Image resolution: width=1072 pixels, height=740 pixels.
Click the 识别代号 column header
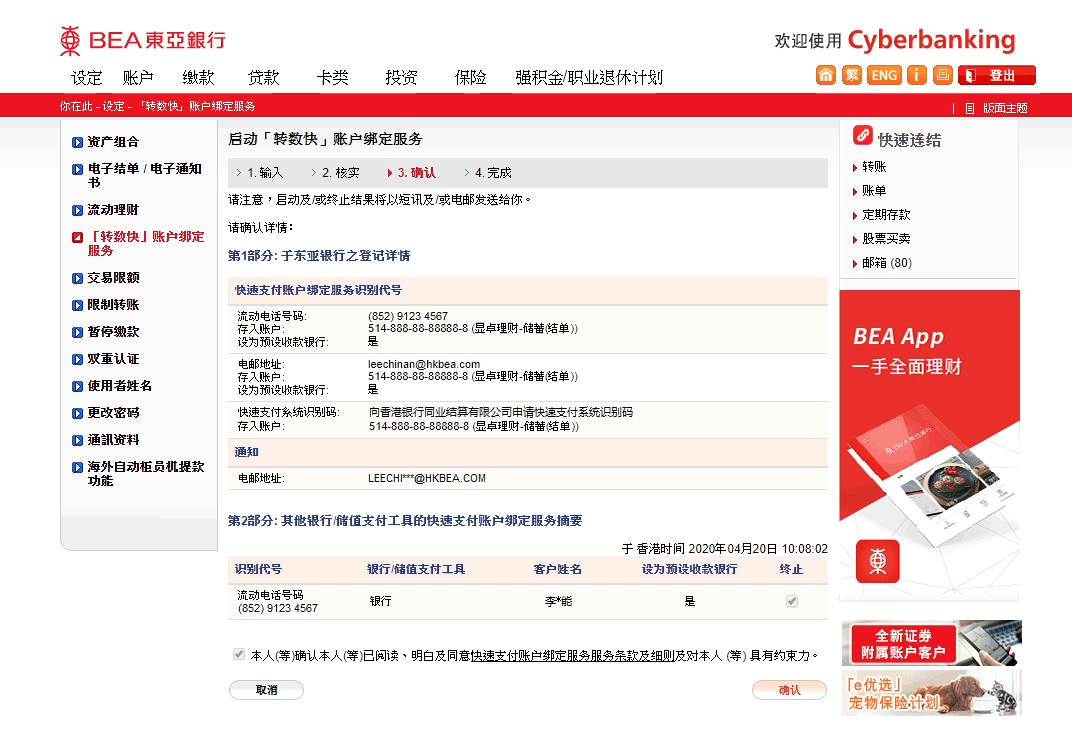(x=258, y=569)
